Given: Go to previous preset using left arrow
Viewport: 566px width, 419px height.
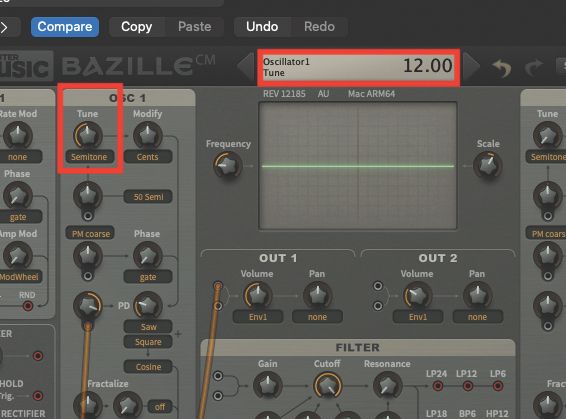Looking at the screenshot, I should click(x=245, y=66).
